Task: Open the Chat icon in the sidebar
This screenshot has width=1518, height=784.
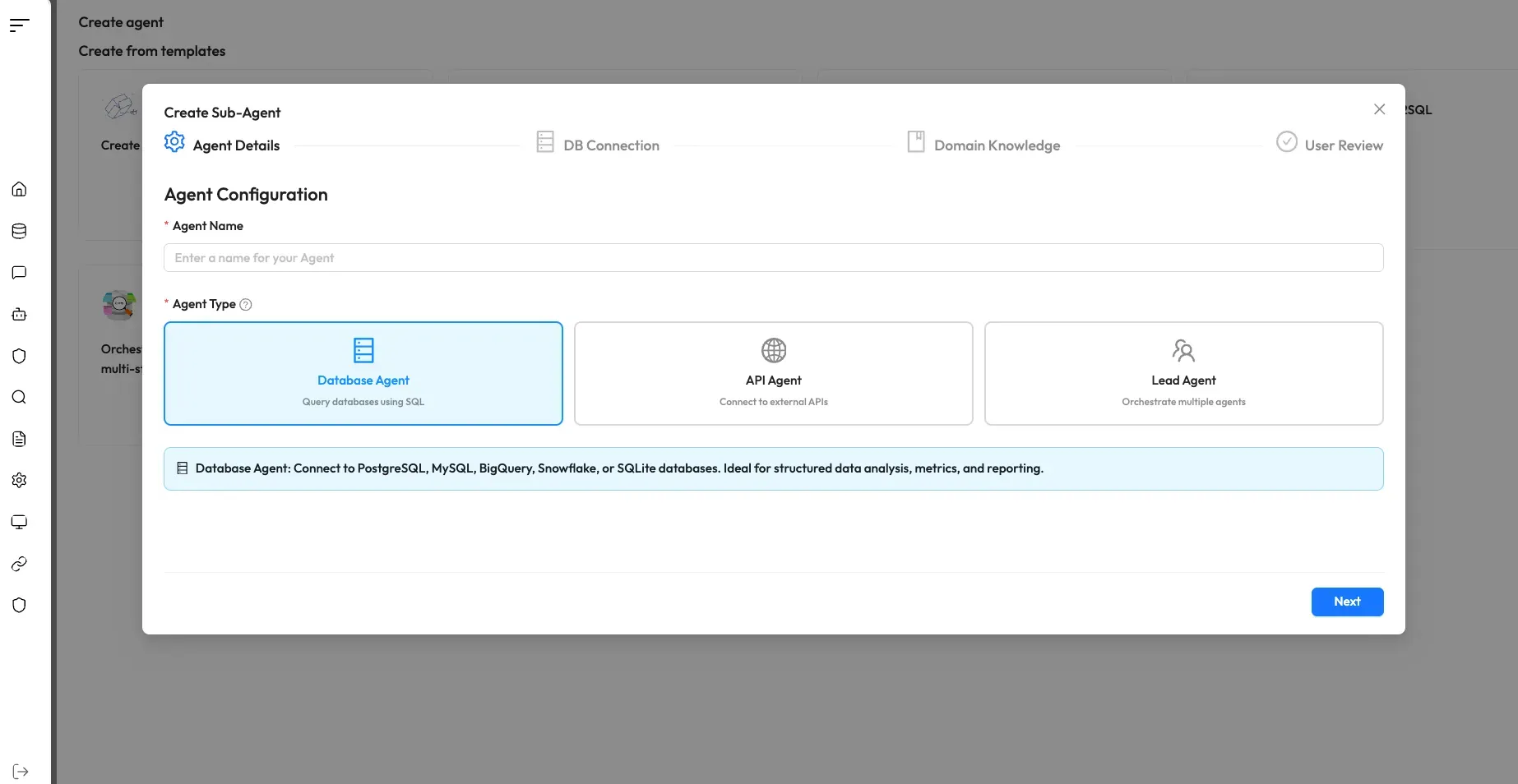Action: coord(18,273)
